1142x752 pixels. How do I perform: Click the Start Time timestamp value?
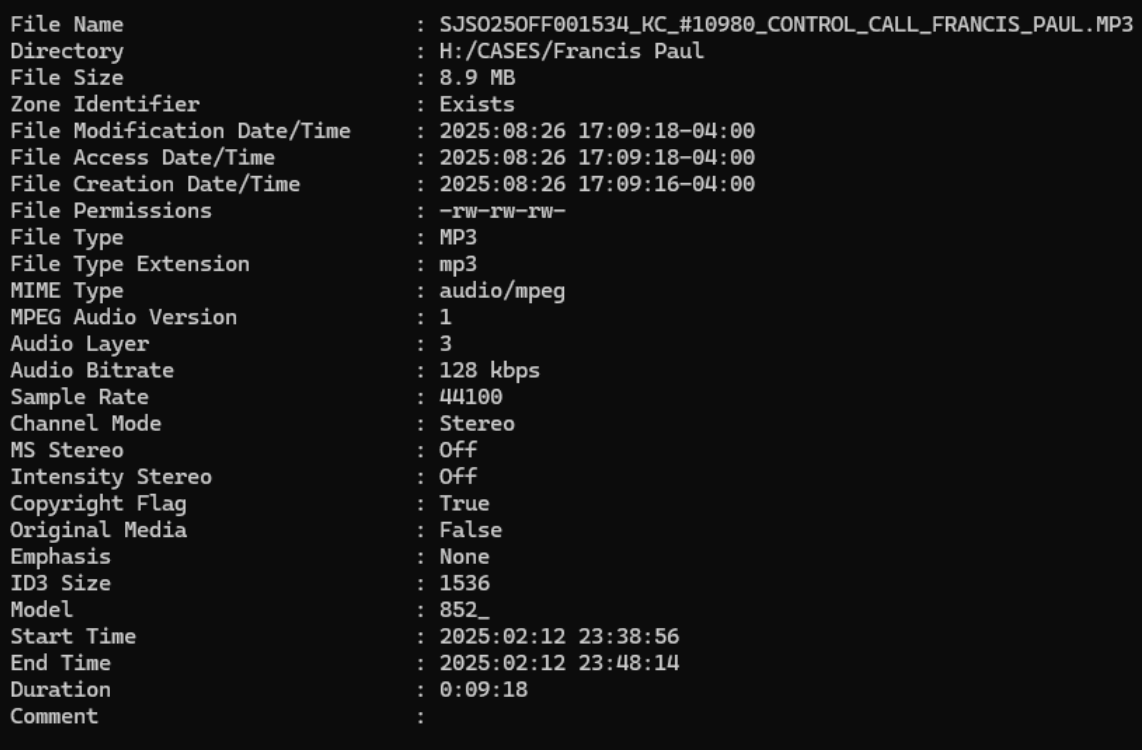point(559,636)
